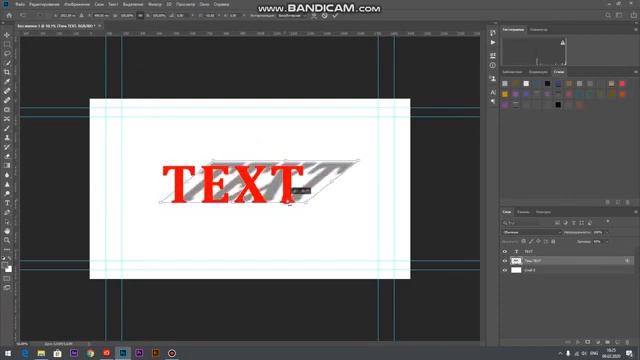Switch to the Paths tab in Layers group
This screenshot has height=360, width=640.
543,212
